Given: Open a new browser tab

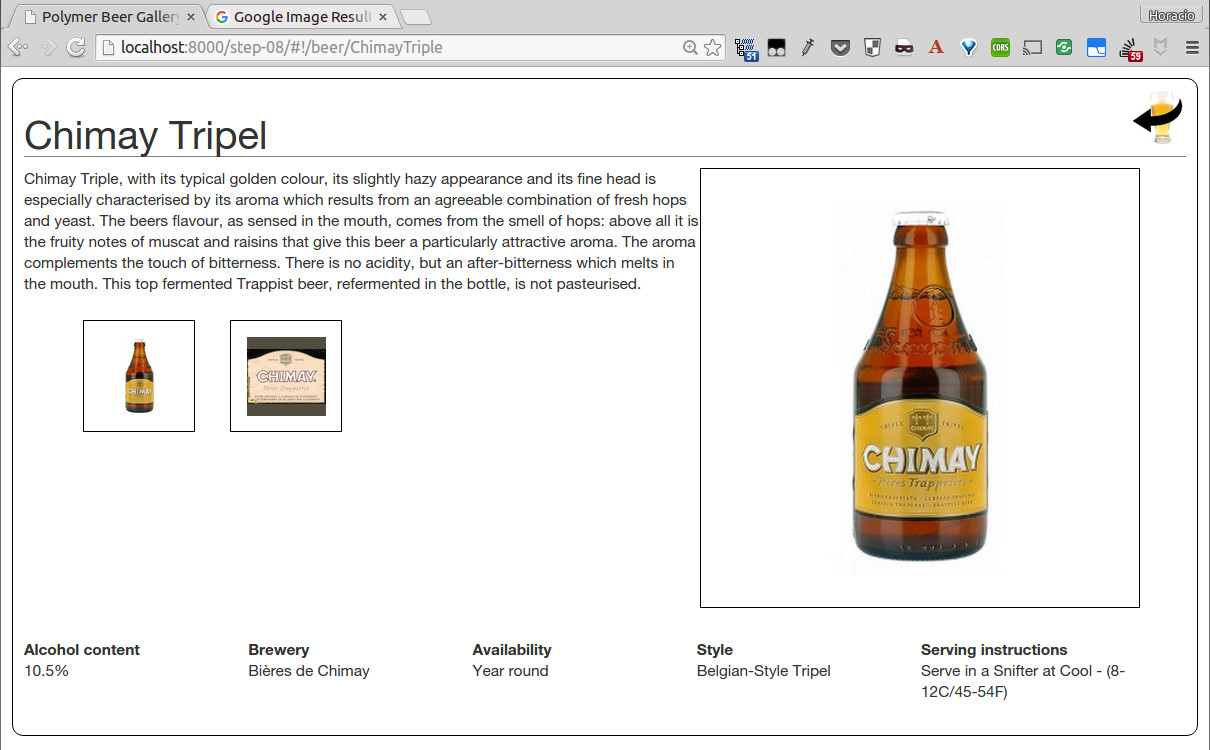Looking at the screenshot, I should coord(416,17).
